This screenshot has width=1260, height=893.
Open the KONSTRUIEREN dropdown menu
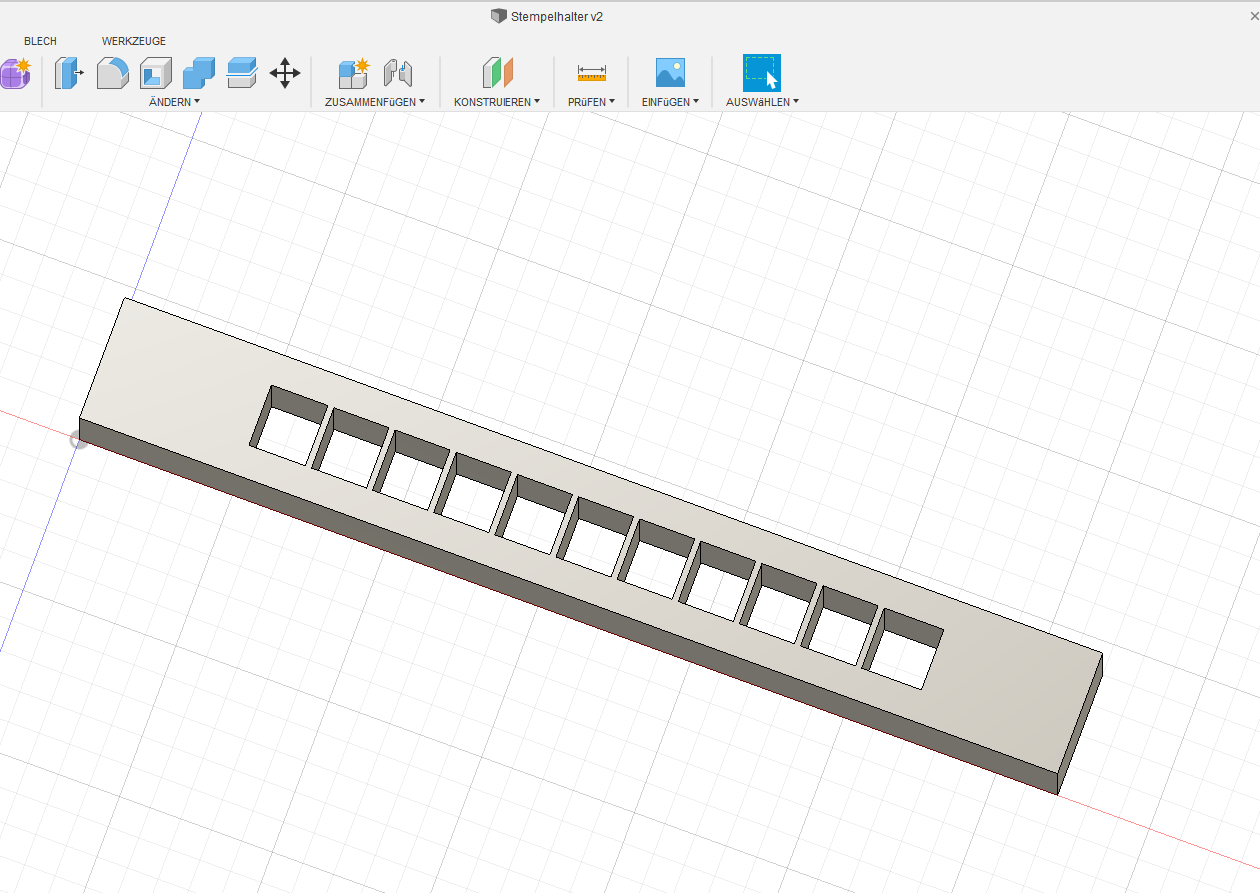(497, 102)
